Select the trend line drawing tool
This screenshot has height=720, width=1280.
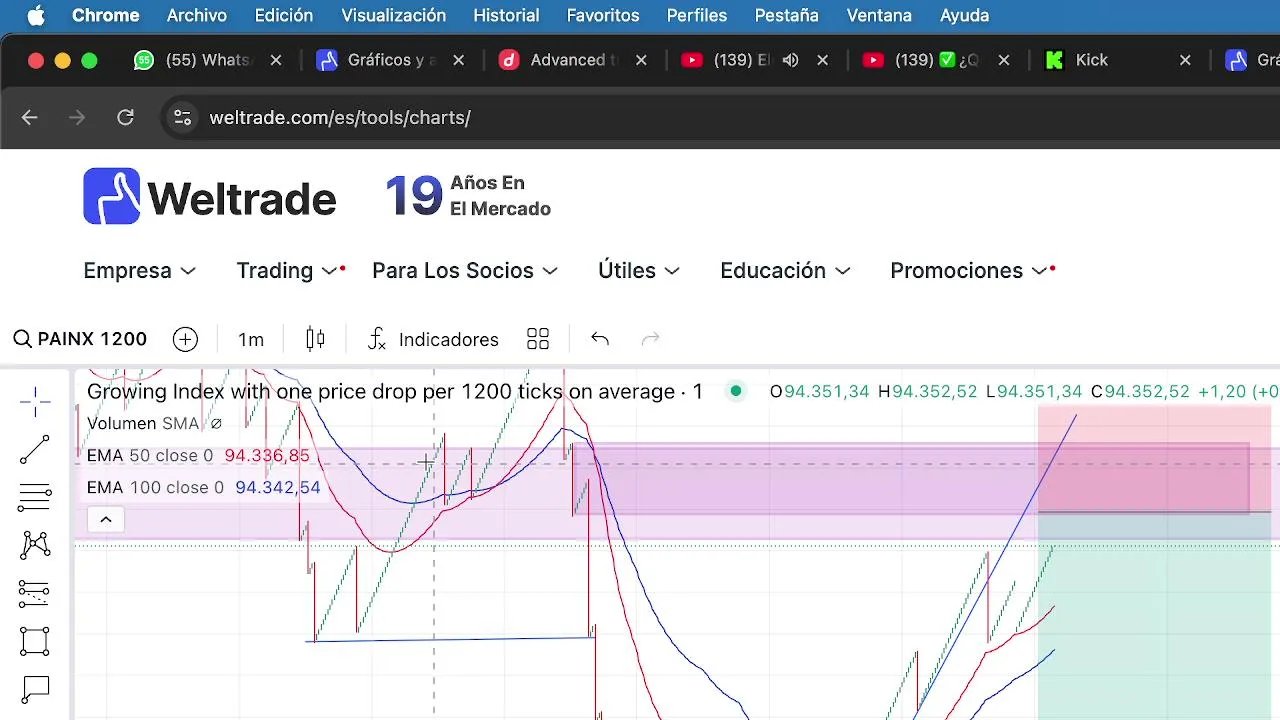[x=35, y=450]
